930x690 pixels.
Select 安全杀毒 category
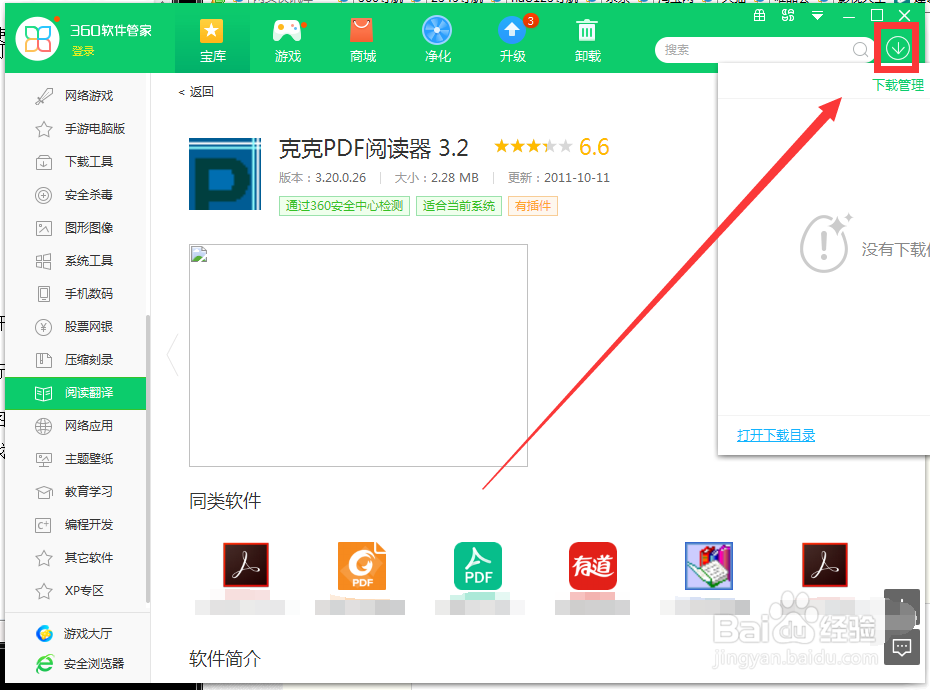[x=75, y=195]
